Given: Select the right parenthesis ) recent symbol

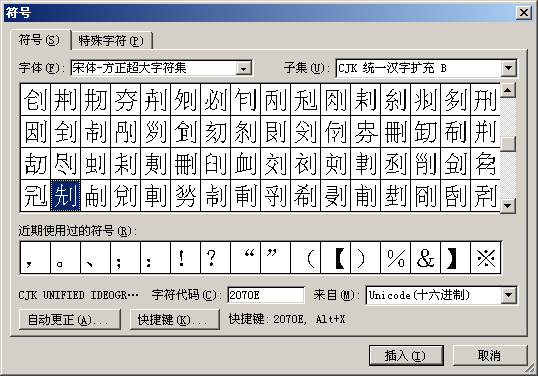Looking at the screenshot, I should pyautogui.click(x=365, y=258).
